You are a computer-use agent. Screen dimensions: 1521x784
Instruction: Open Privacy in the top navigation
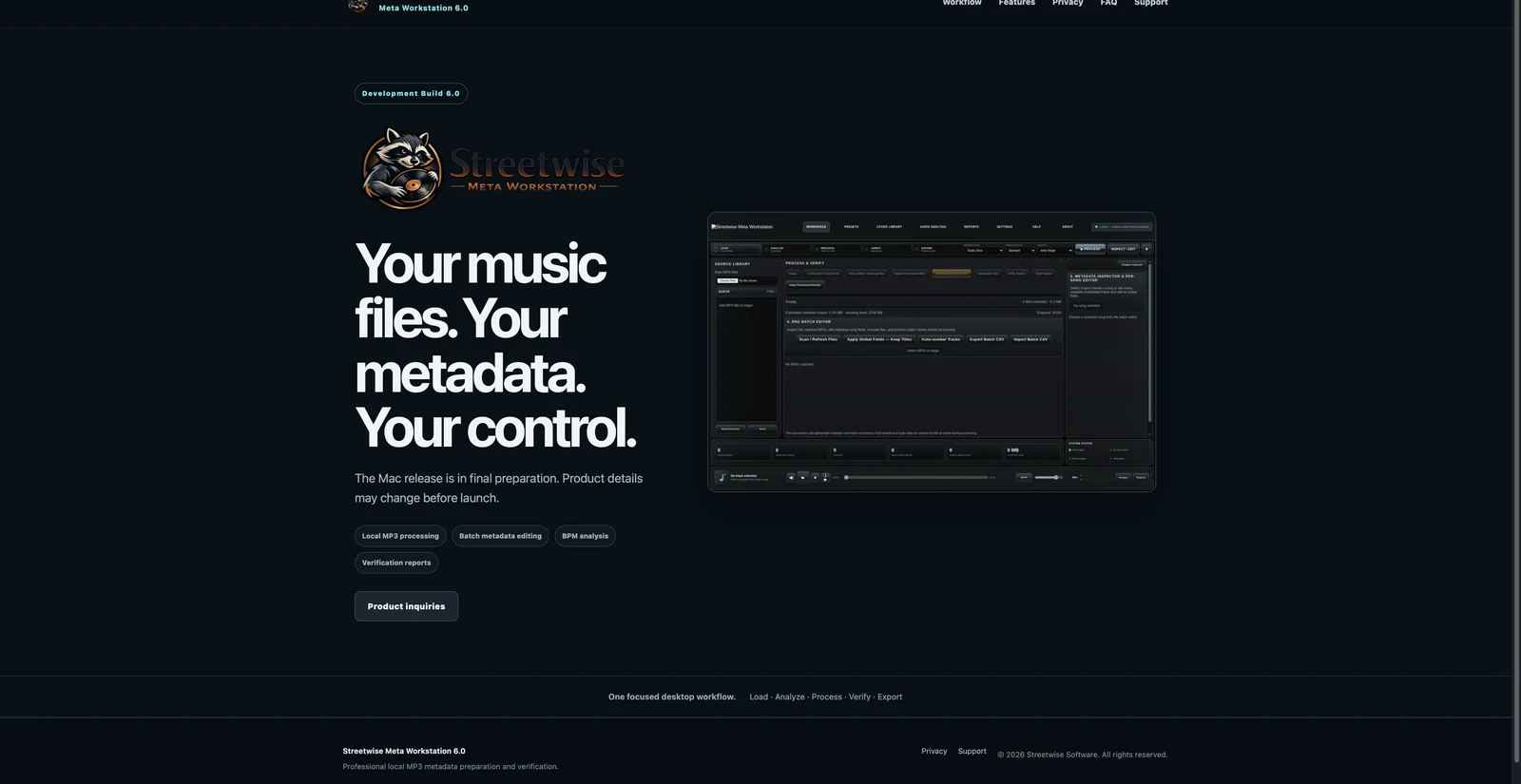tap(1068, 3)
